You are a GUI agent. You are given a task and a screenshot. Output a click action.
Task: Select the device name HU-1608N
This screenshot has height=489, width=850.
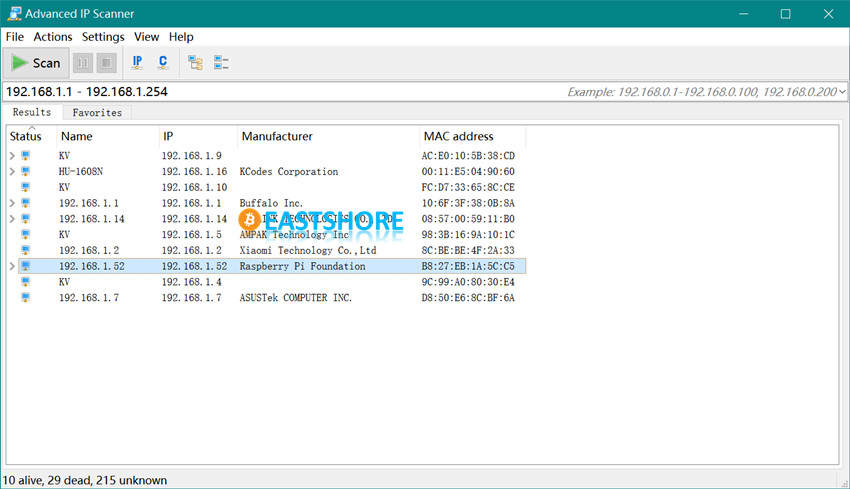(81, 171)
